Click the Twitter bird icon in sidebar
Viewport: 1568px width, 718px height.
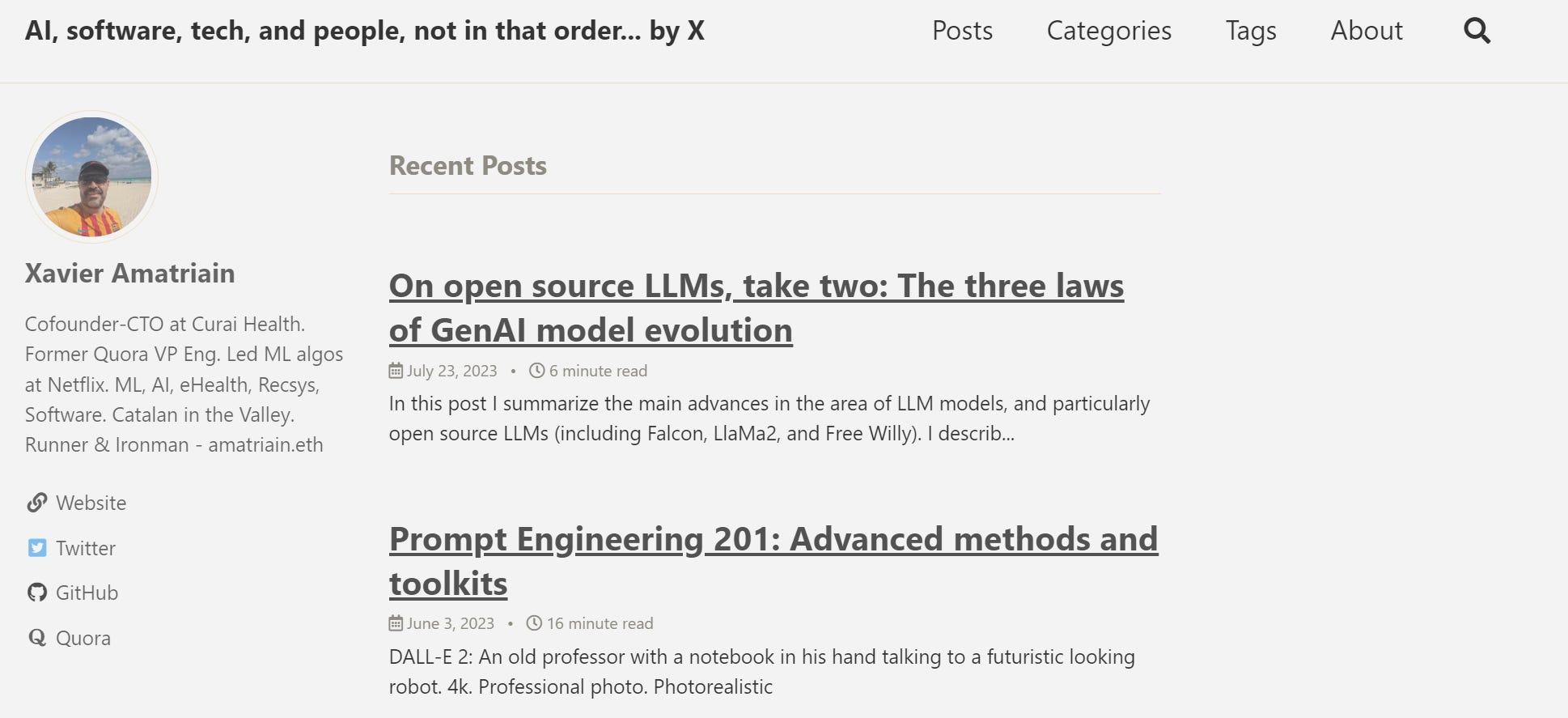[36, 547]
